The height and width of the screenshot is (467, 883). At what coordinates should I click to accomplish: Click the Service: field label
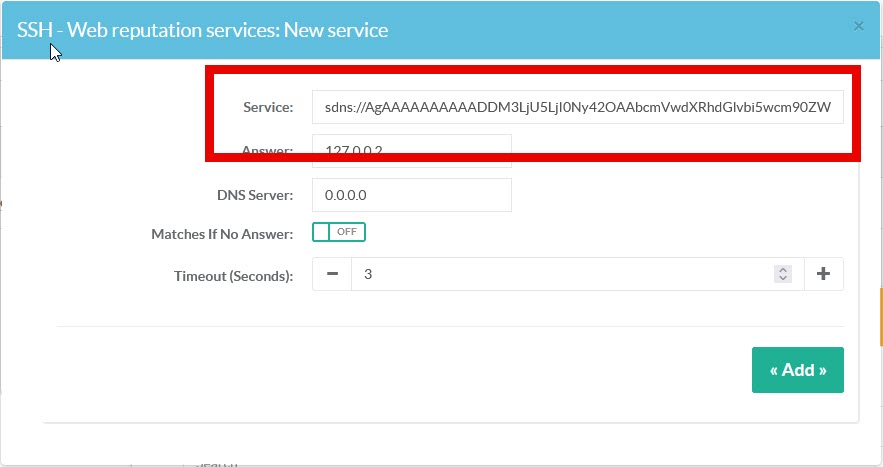pyautogui.click(x=267, y=107)
